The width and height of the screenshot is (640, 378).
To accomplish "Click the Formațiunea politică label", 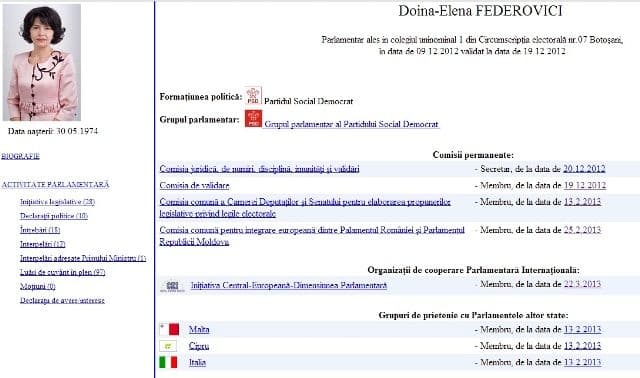I will [x=201, y=97].
